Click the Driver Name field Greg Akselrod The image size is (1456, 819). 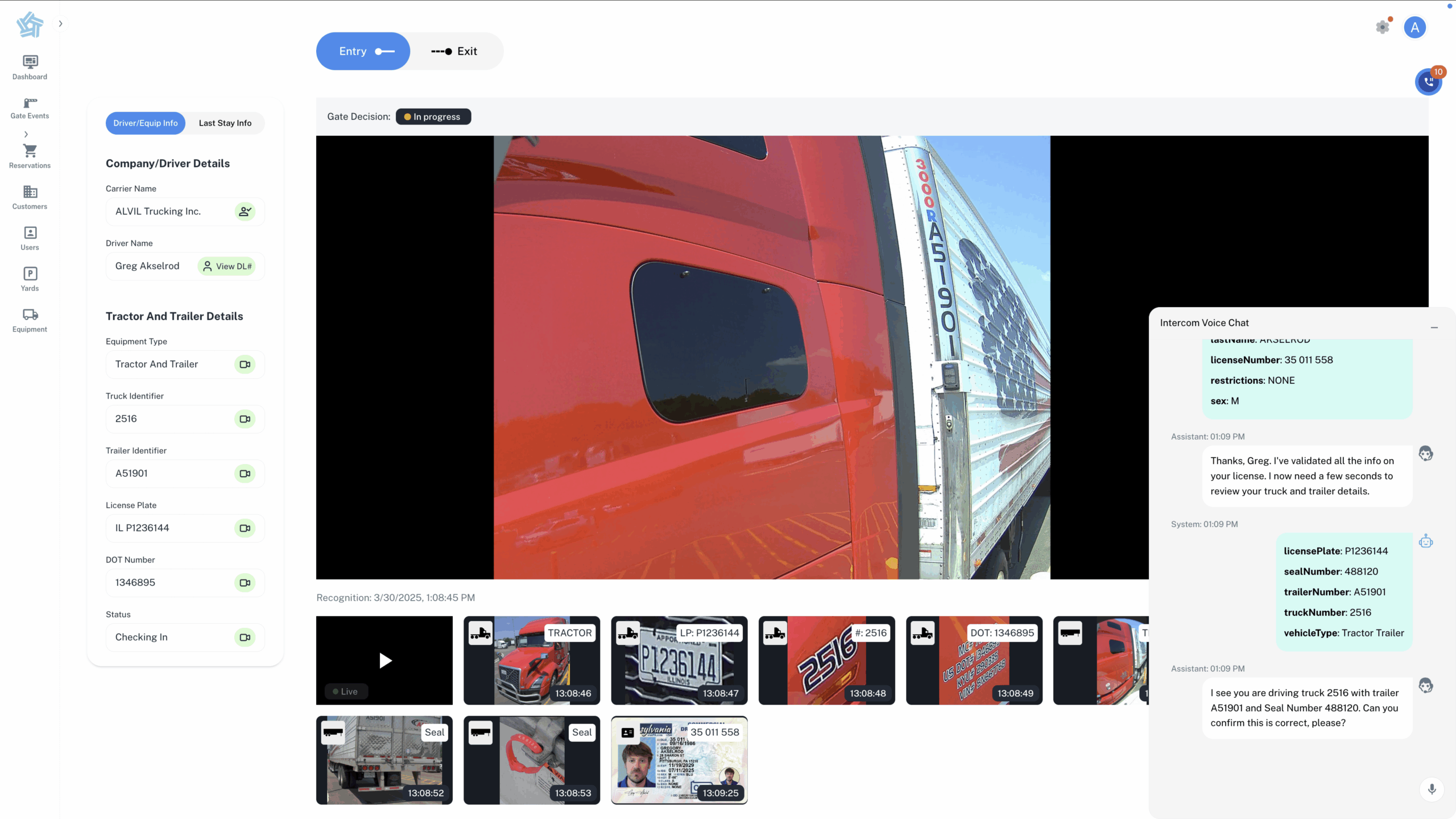[185, 266]
